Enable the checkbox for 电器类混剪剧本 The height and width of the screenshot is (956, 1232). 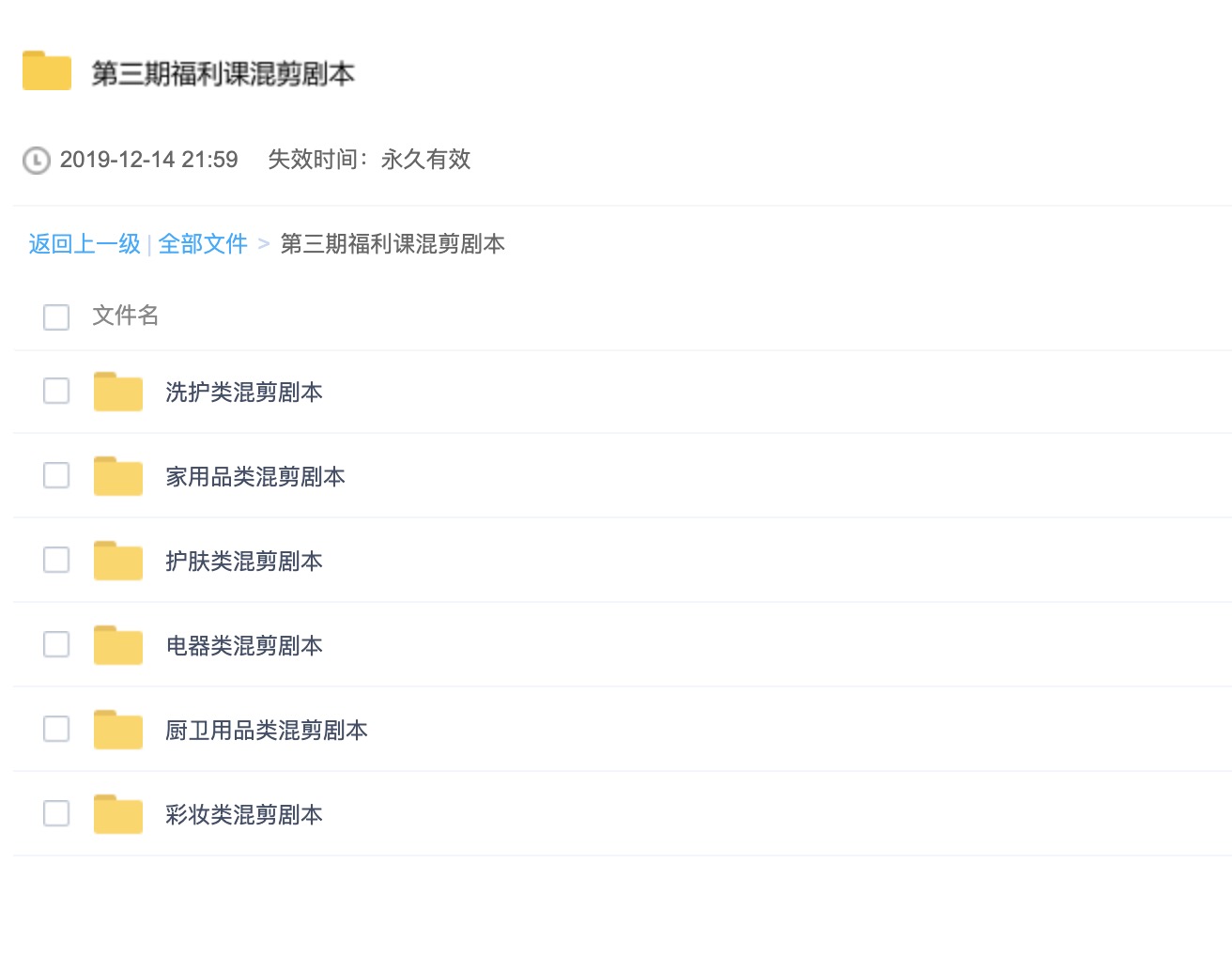tap(56, 644)
